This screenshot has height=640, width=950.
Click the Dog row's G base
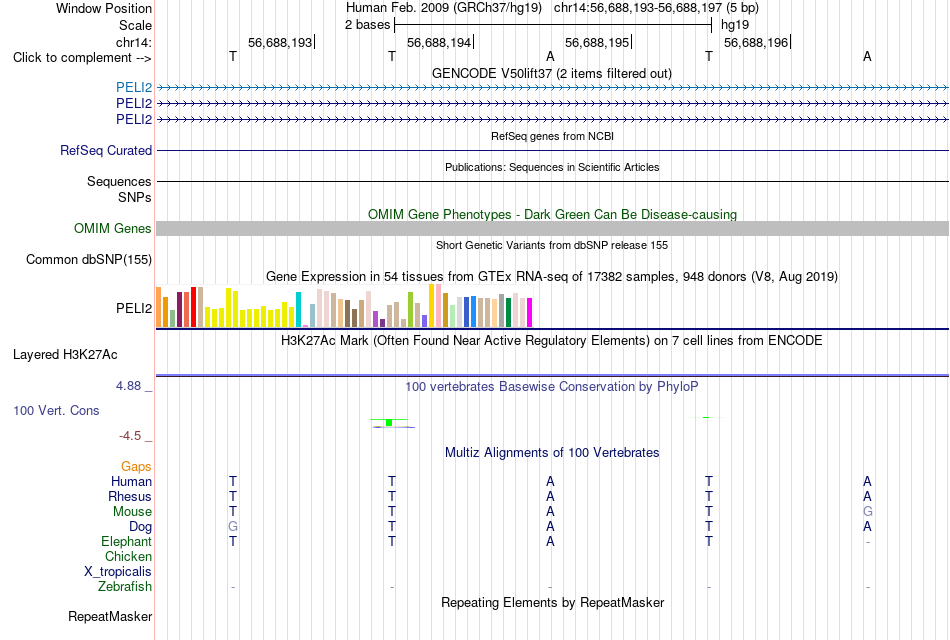(233, 527)
